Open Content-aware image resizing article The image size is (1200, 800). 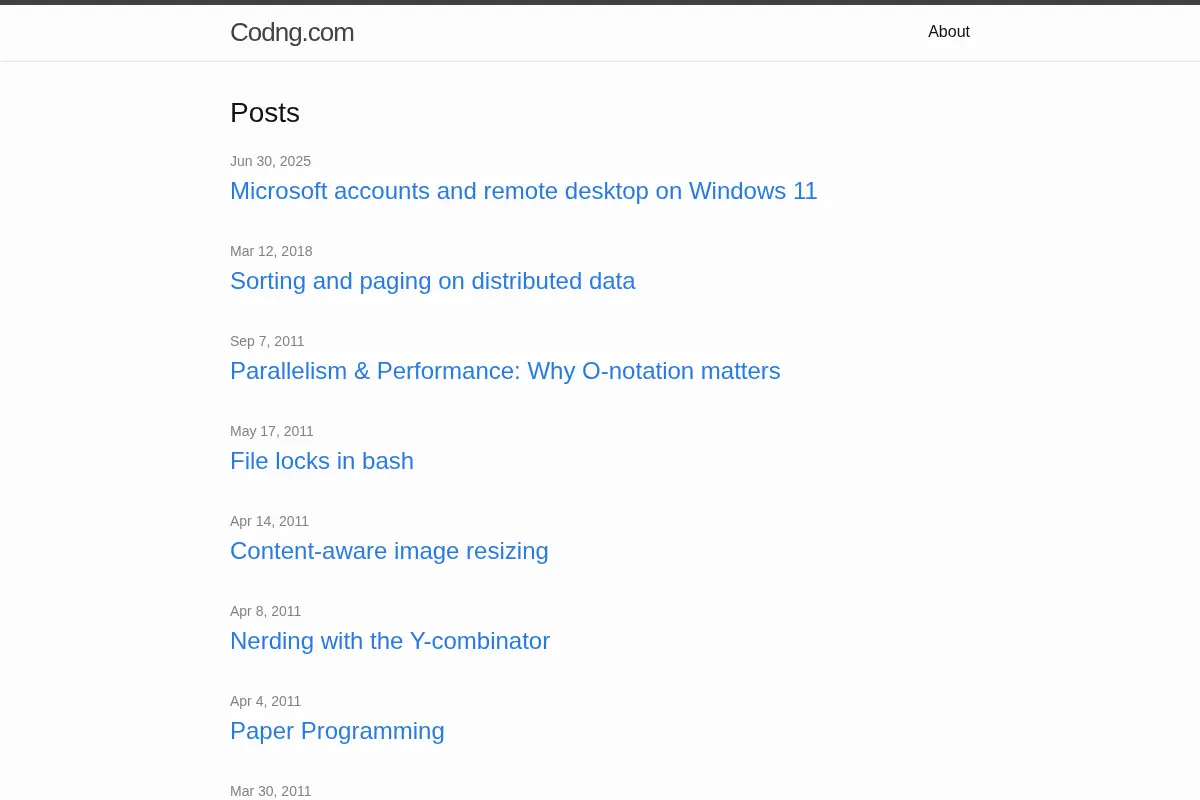coord(389,551)
